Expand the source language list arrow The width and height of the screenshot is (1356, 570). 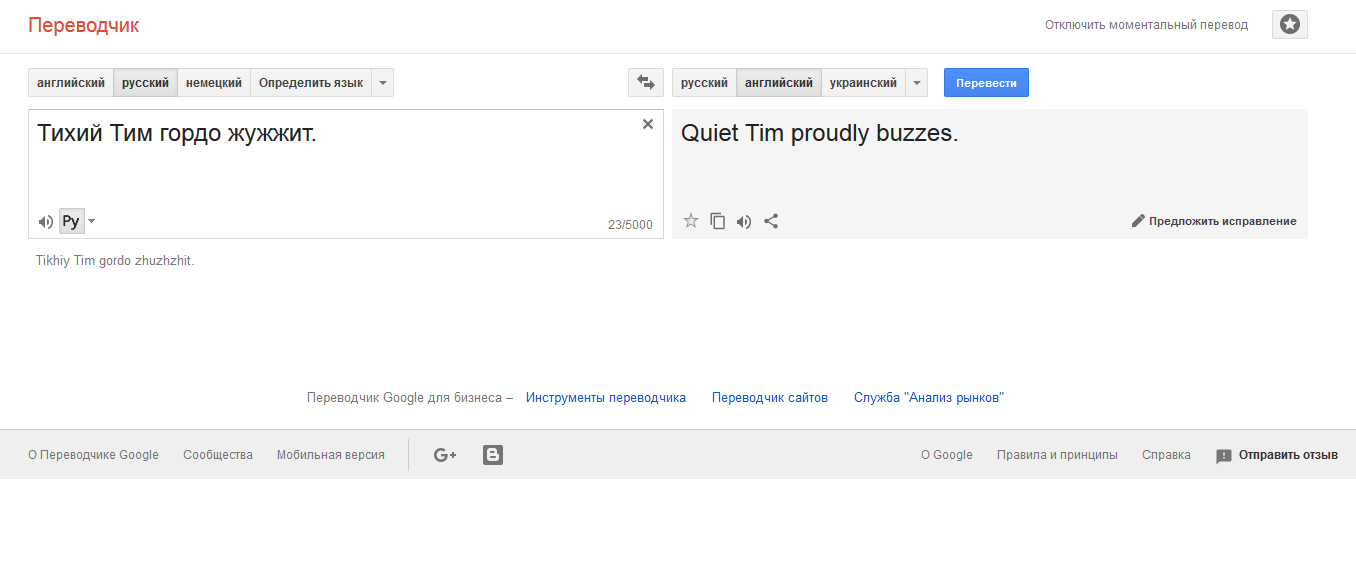(383, 83)
